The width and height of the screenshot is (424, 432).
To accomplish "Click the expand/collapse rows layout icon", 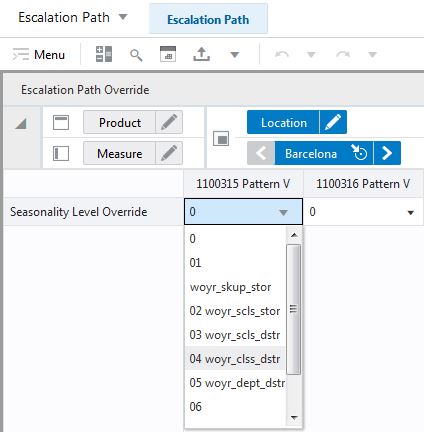I will pyautogui.click(x=104, y=54).
